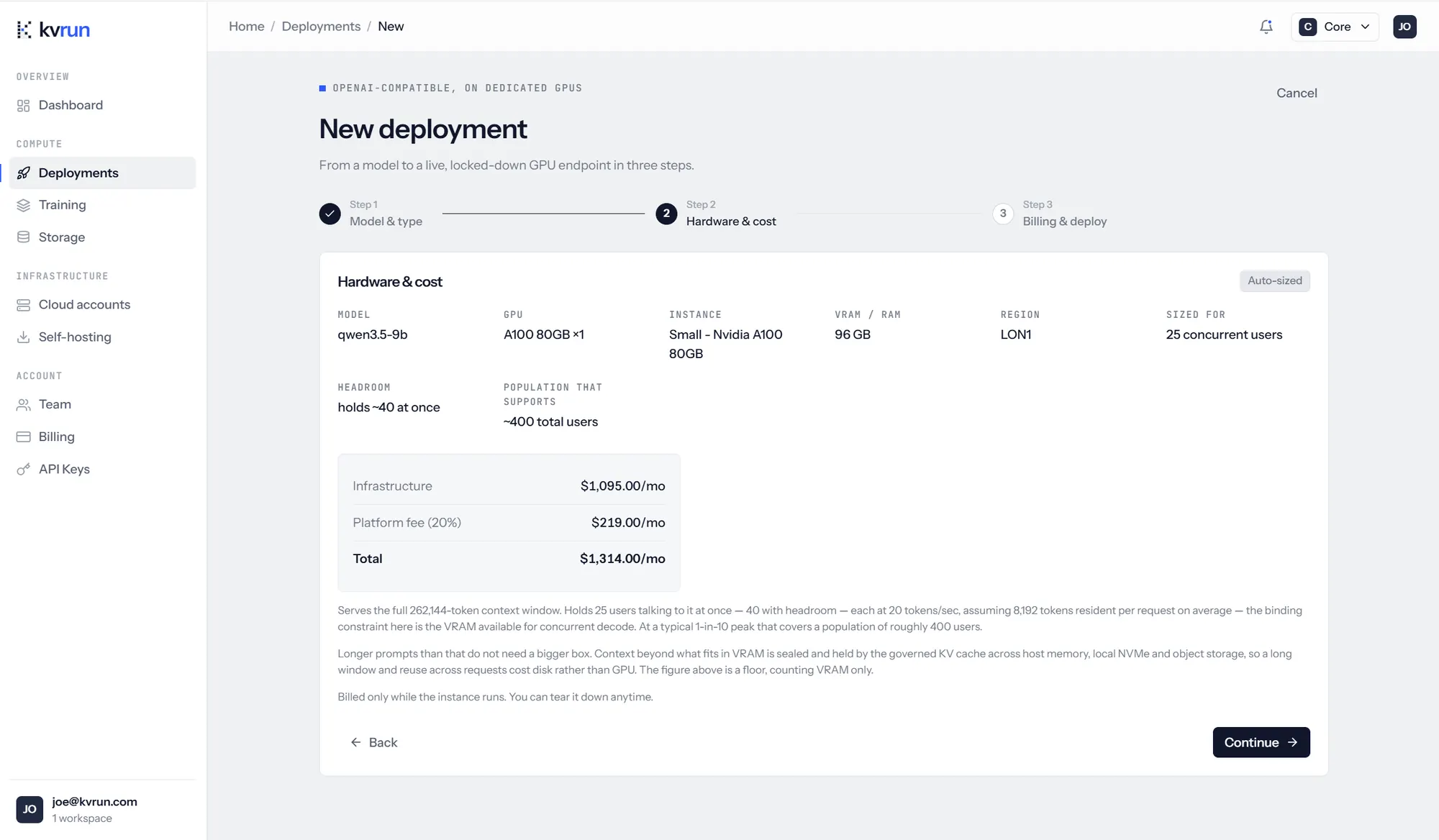Click the A100 80GB ×1 GPU value

[x=544, y=334]
